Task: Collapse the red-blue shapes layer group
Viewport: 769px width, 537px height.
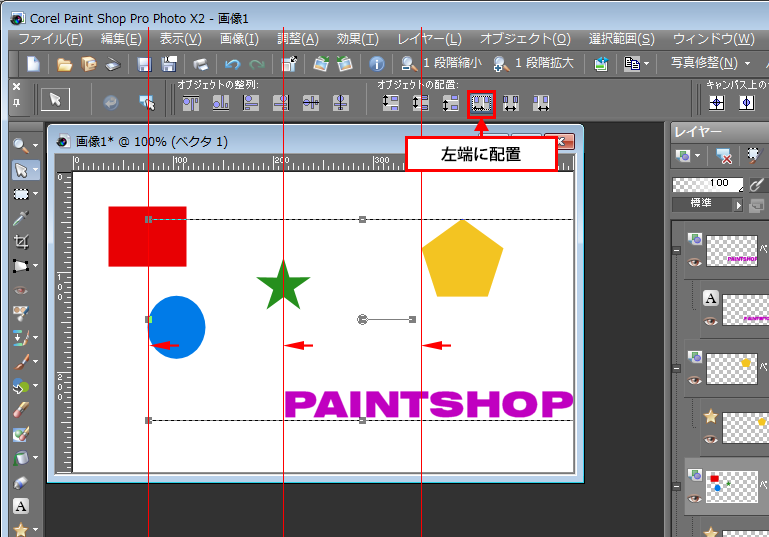Action: click(x=677, y=486)
